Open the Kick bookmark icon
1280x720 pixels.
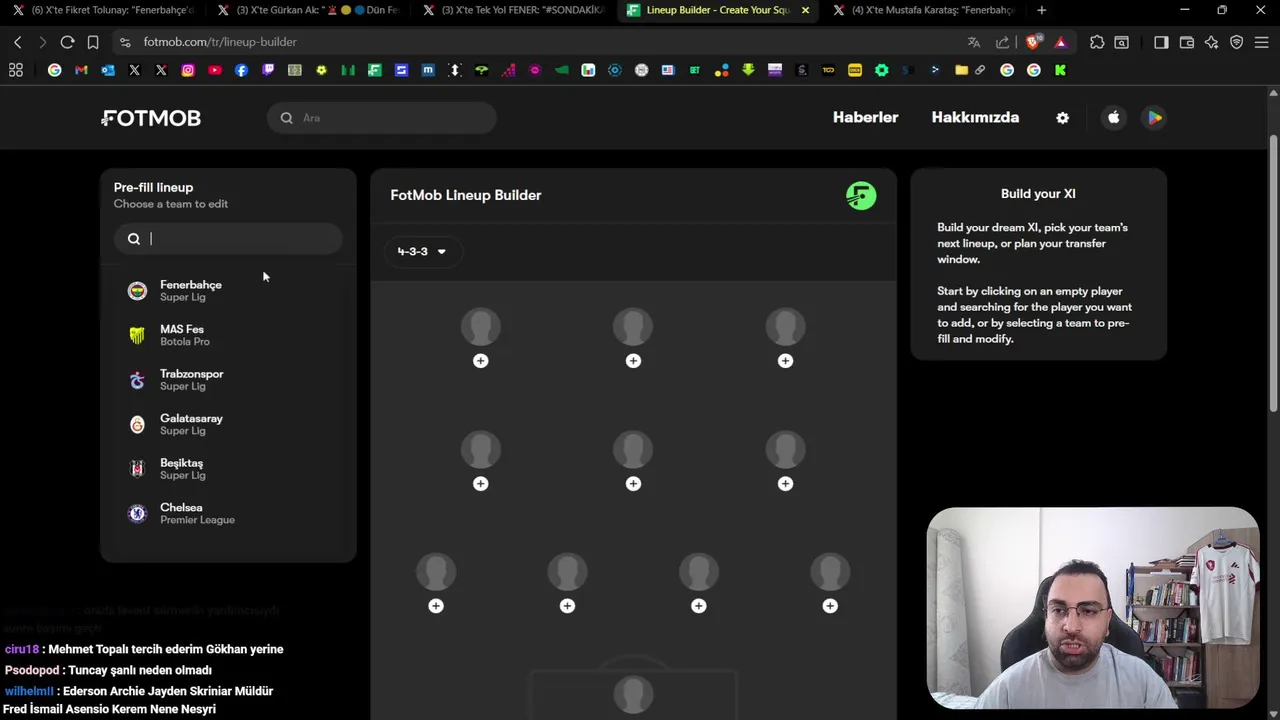click(x=1060, y=70)
